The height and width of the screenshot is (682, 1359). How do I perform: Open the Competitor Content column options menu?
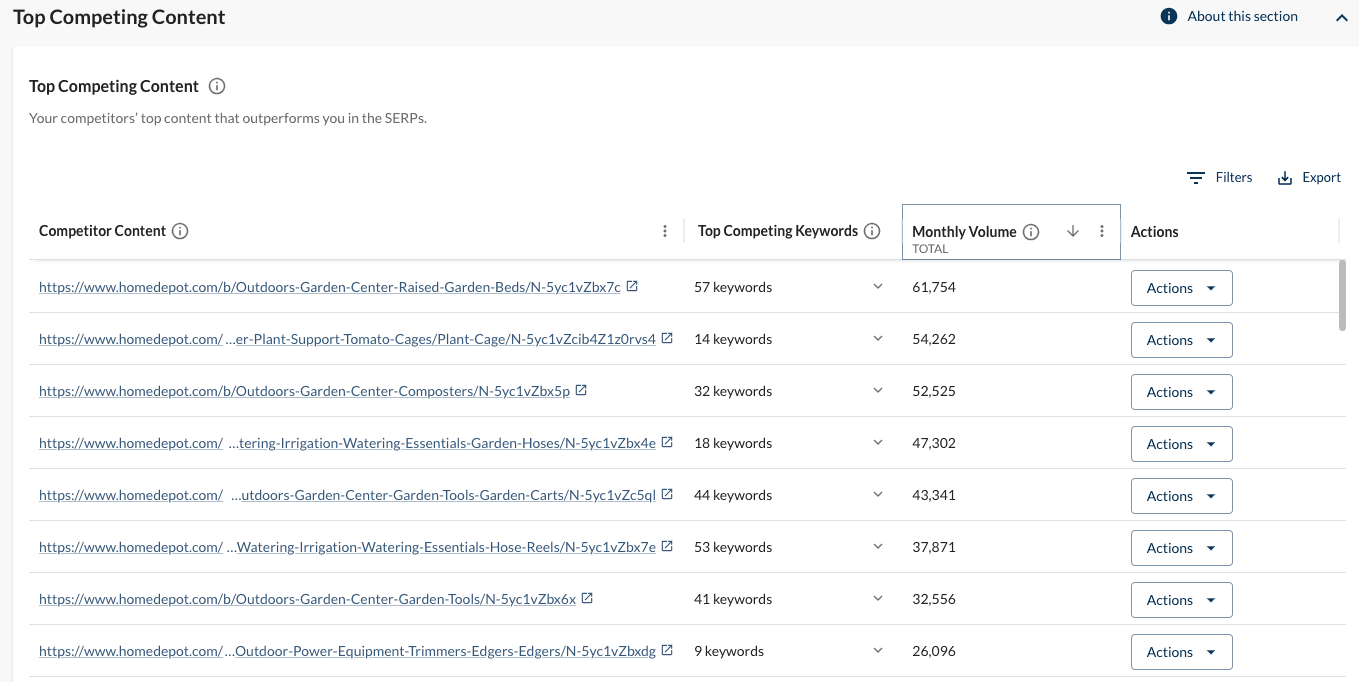click(x=665, y=231)
